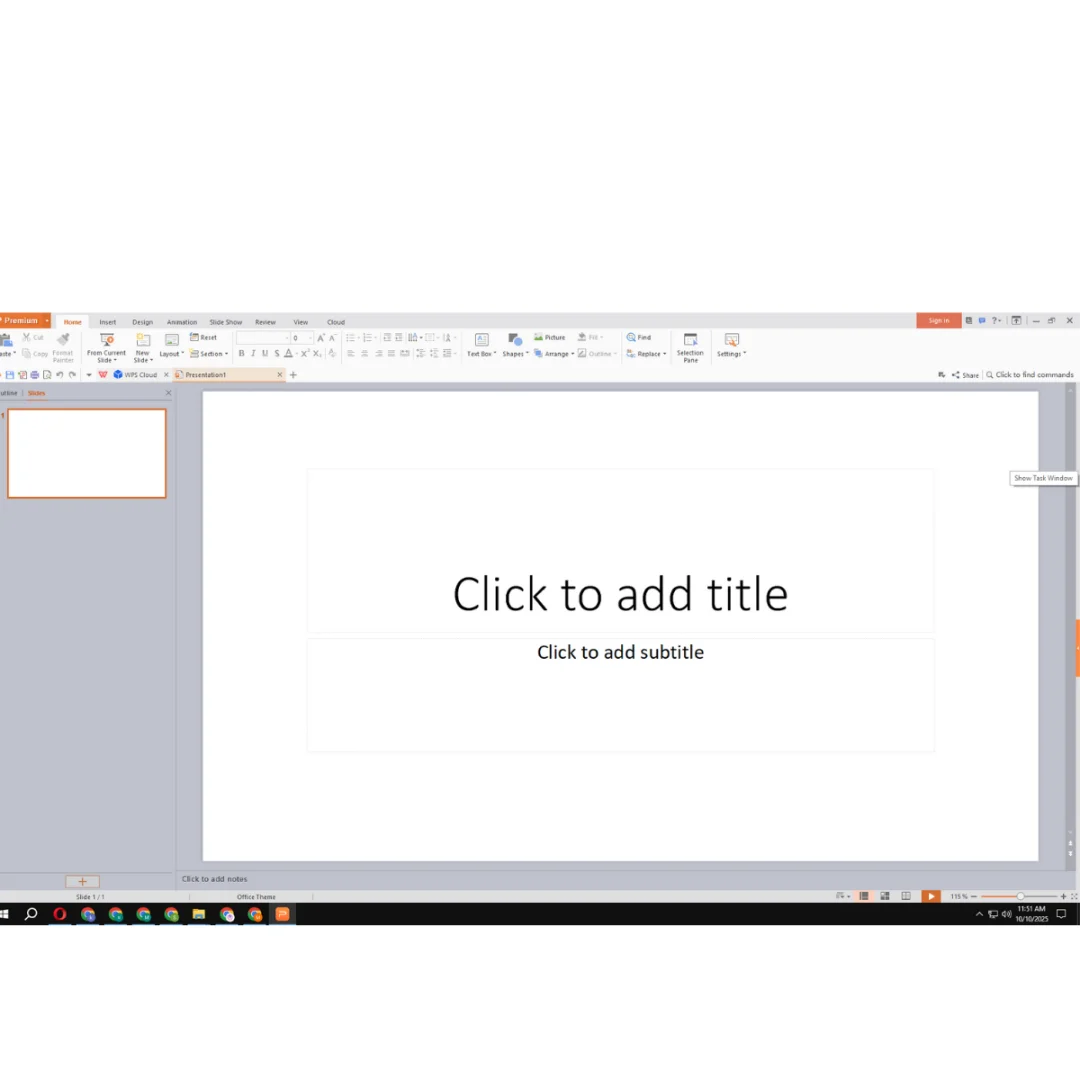Open the Slide Show tab
Screen dimensions: 1080x1080
tap(226, 322)
